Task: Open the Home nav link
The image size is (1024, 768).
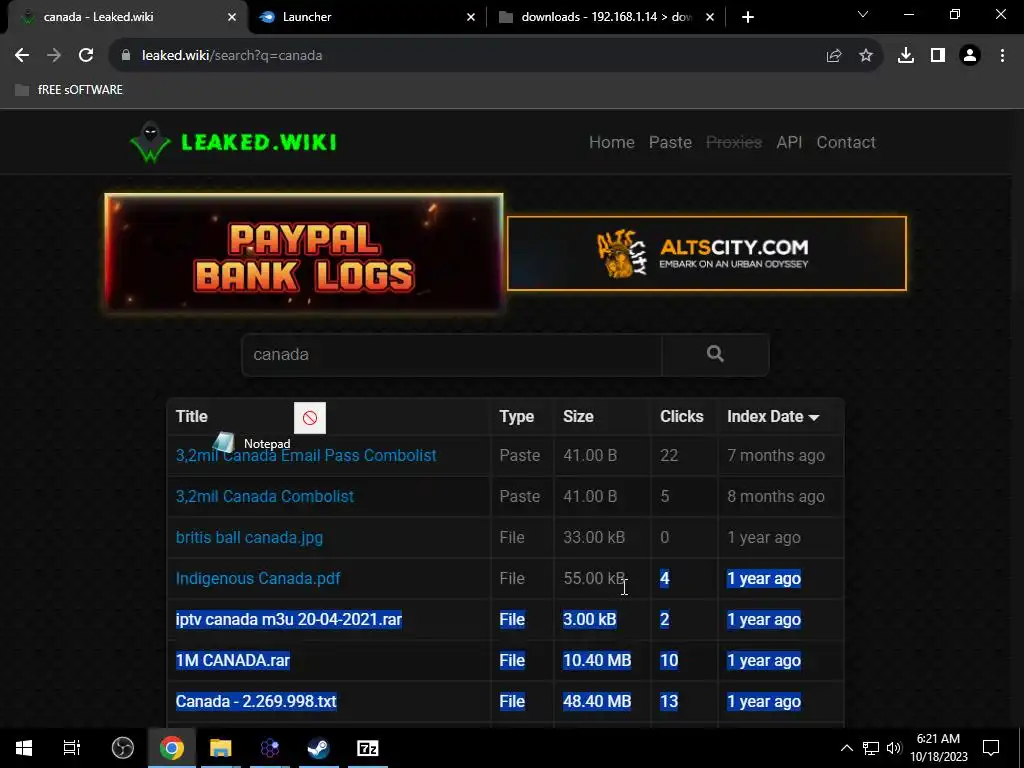Action: pos(612,142)
